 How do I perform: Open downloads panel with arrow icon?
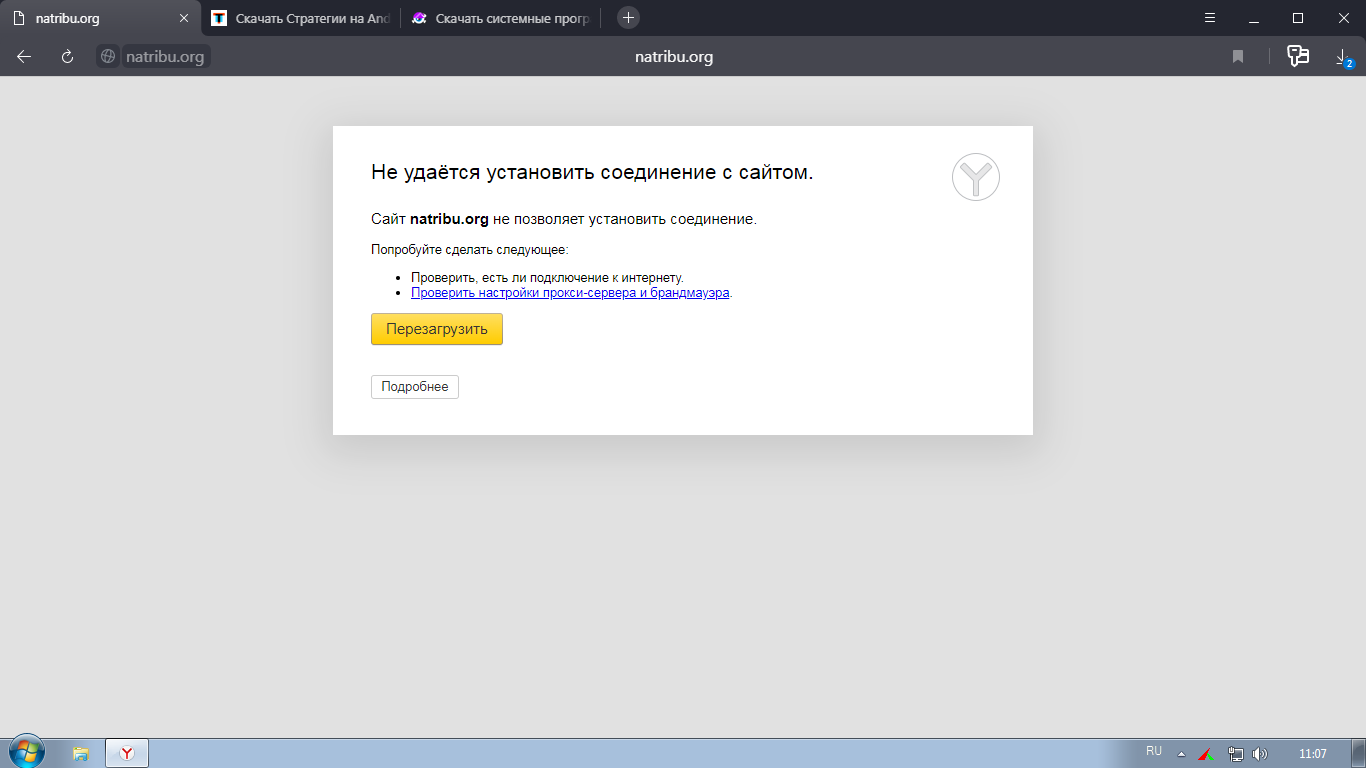coord(1343,57)
